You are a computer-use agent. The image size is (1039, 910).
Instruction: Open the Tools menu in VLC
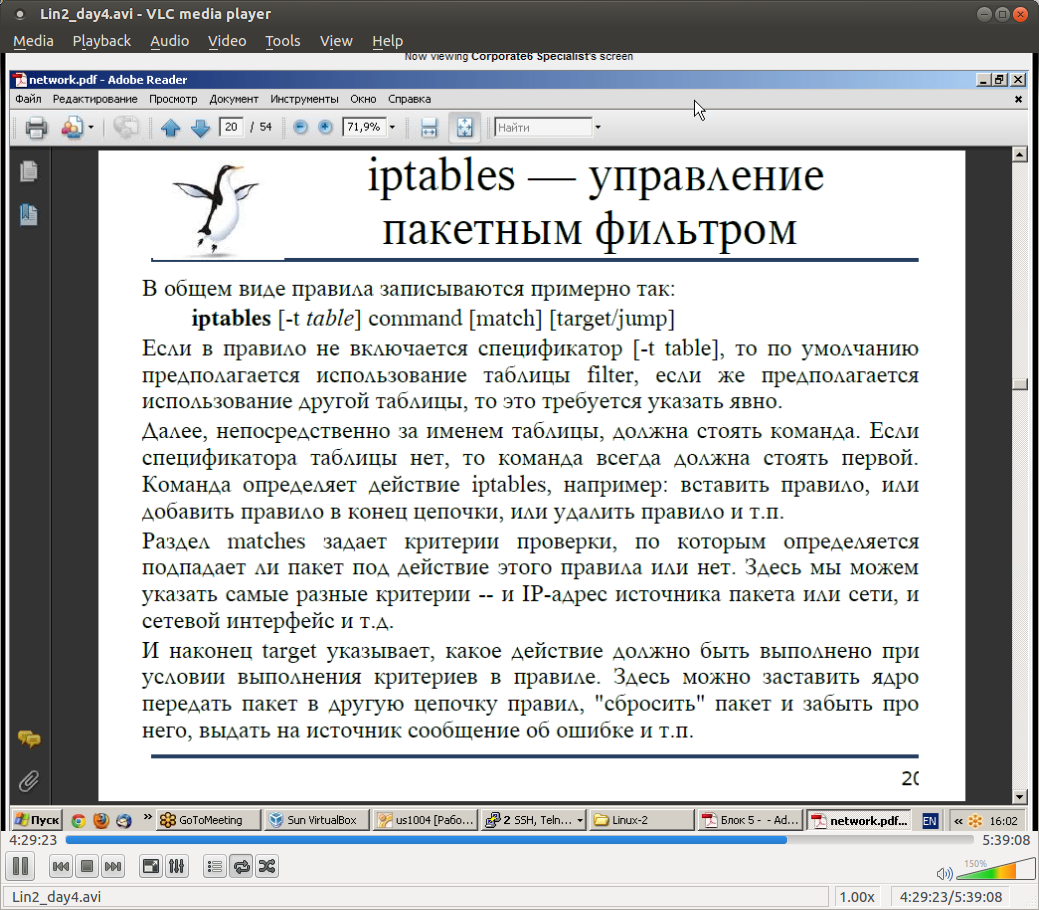pyautogui.click(x=282, y=41)
